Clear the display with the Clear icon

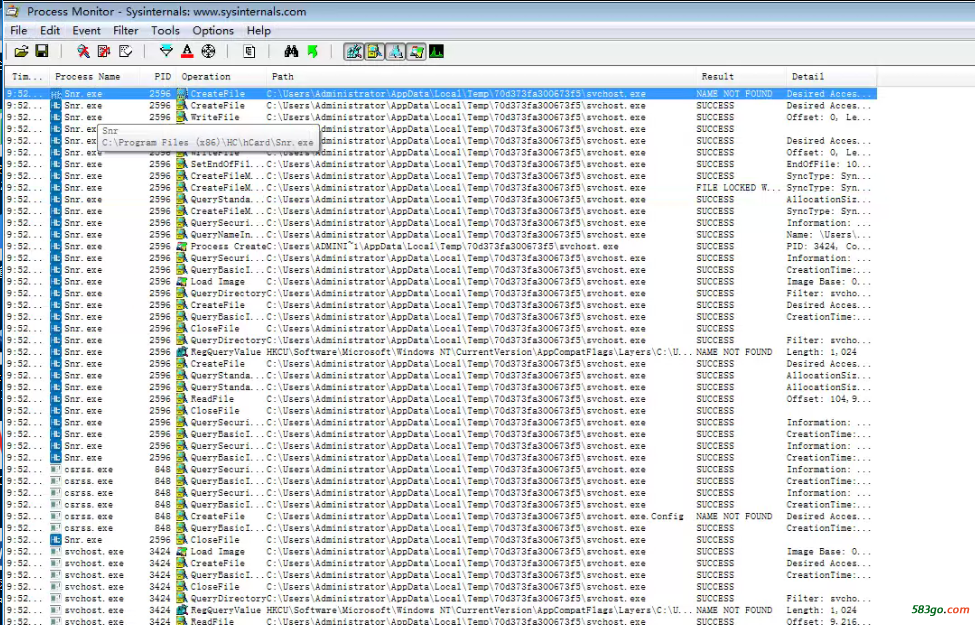coord(125,52)
